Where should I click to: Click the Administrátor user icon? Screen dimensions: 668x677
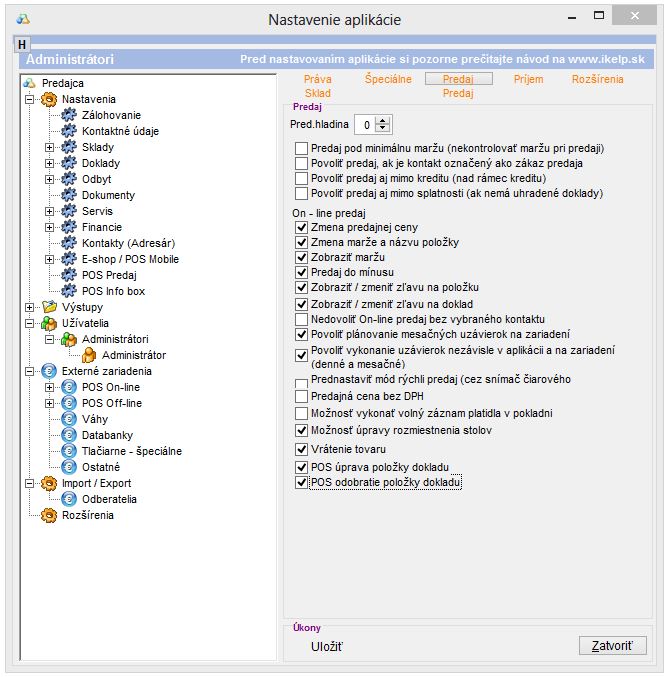click(88, 355)
